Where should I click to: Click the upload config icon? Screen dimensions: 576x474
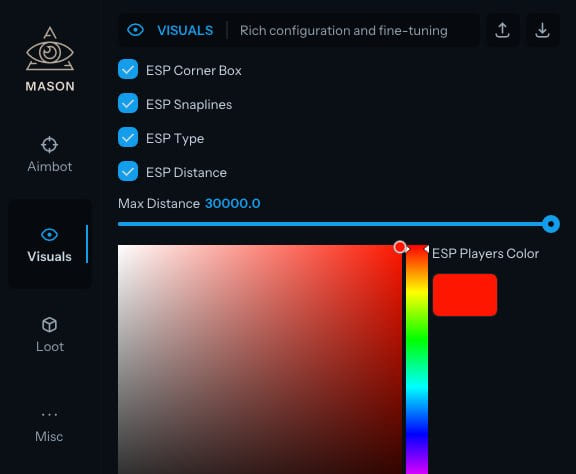coord(503,30)
